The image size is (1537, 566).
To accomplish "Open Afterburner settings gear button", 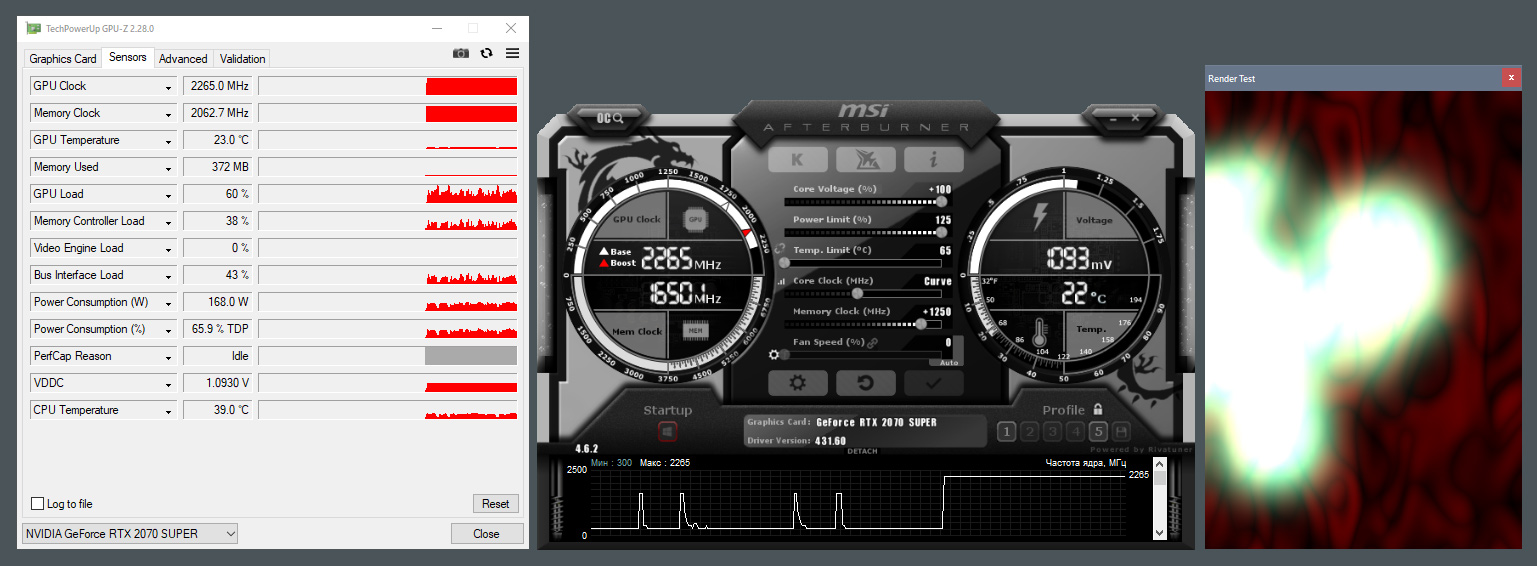I will tap(797, 383).
